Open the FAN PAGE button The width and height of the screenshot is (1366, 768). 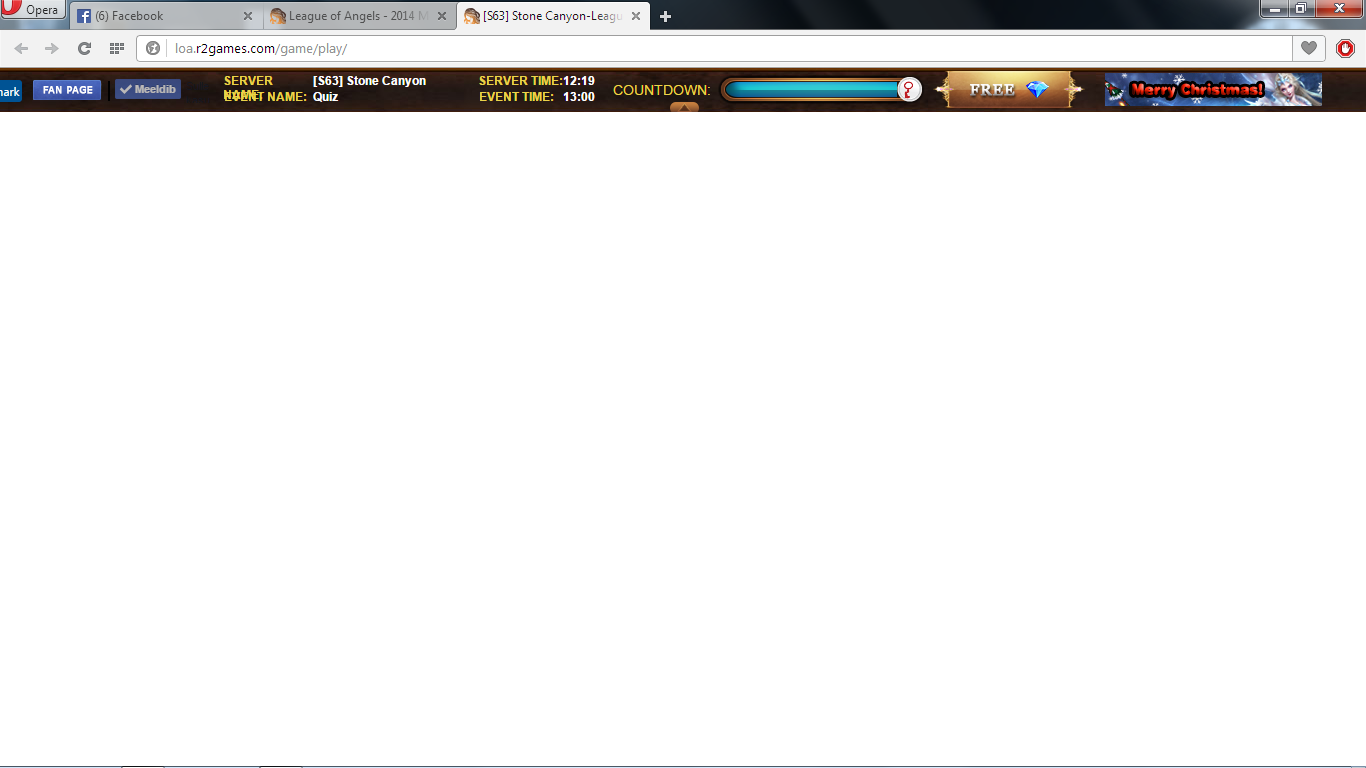coord(67,90)
